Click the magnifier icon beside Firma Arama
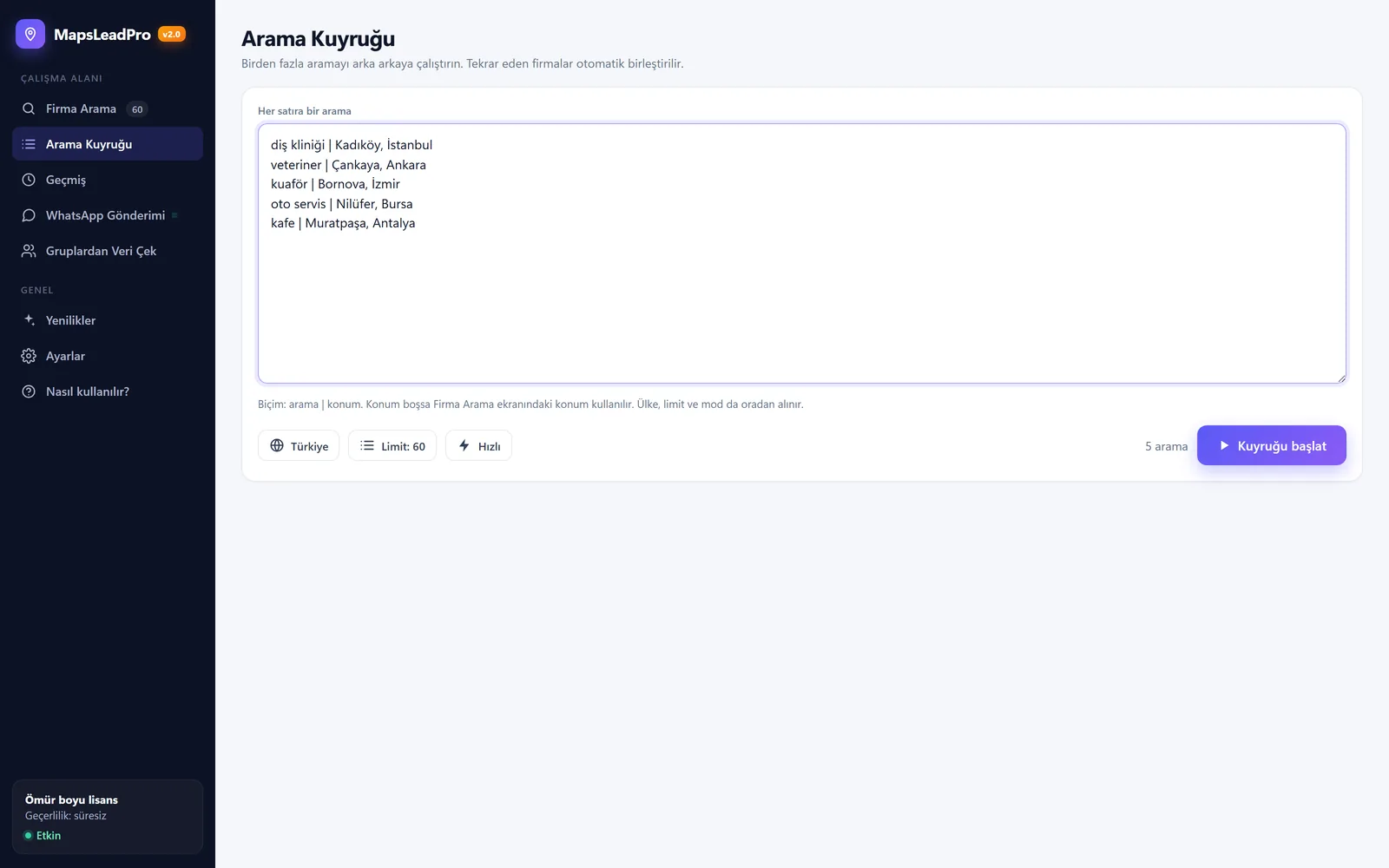 click(x=29, y=108)
